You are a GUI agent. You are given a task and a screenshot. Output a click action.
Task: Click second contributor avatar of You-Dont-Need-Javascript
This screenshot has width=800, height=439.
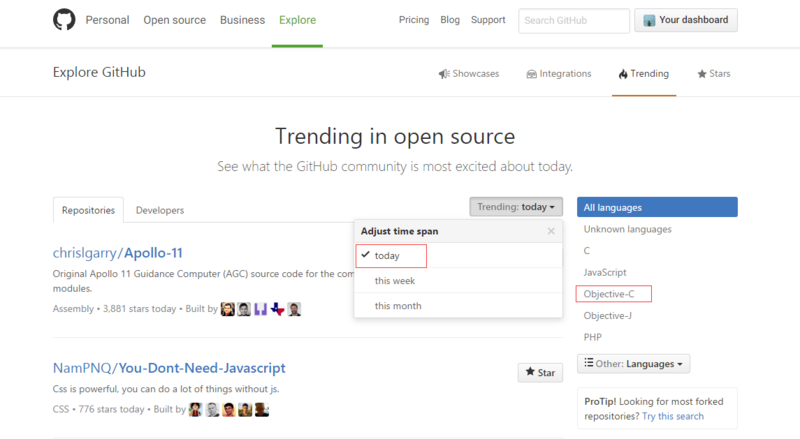click(212, 409)
